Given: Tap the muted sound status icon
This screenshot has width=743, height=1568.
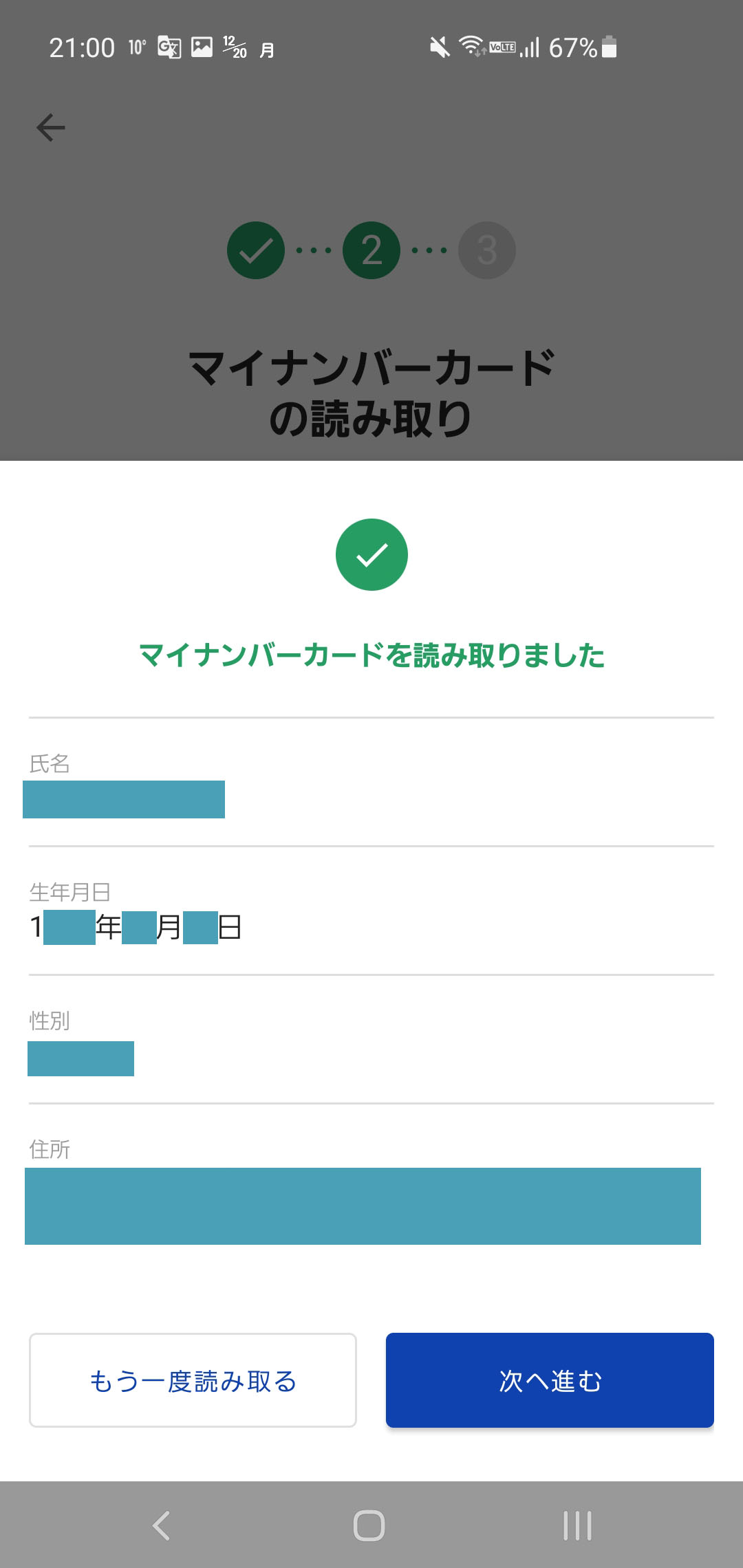Looking at the screenshot, I should coord(440,47).
